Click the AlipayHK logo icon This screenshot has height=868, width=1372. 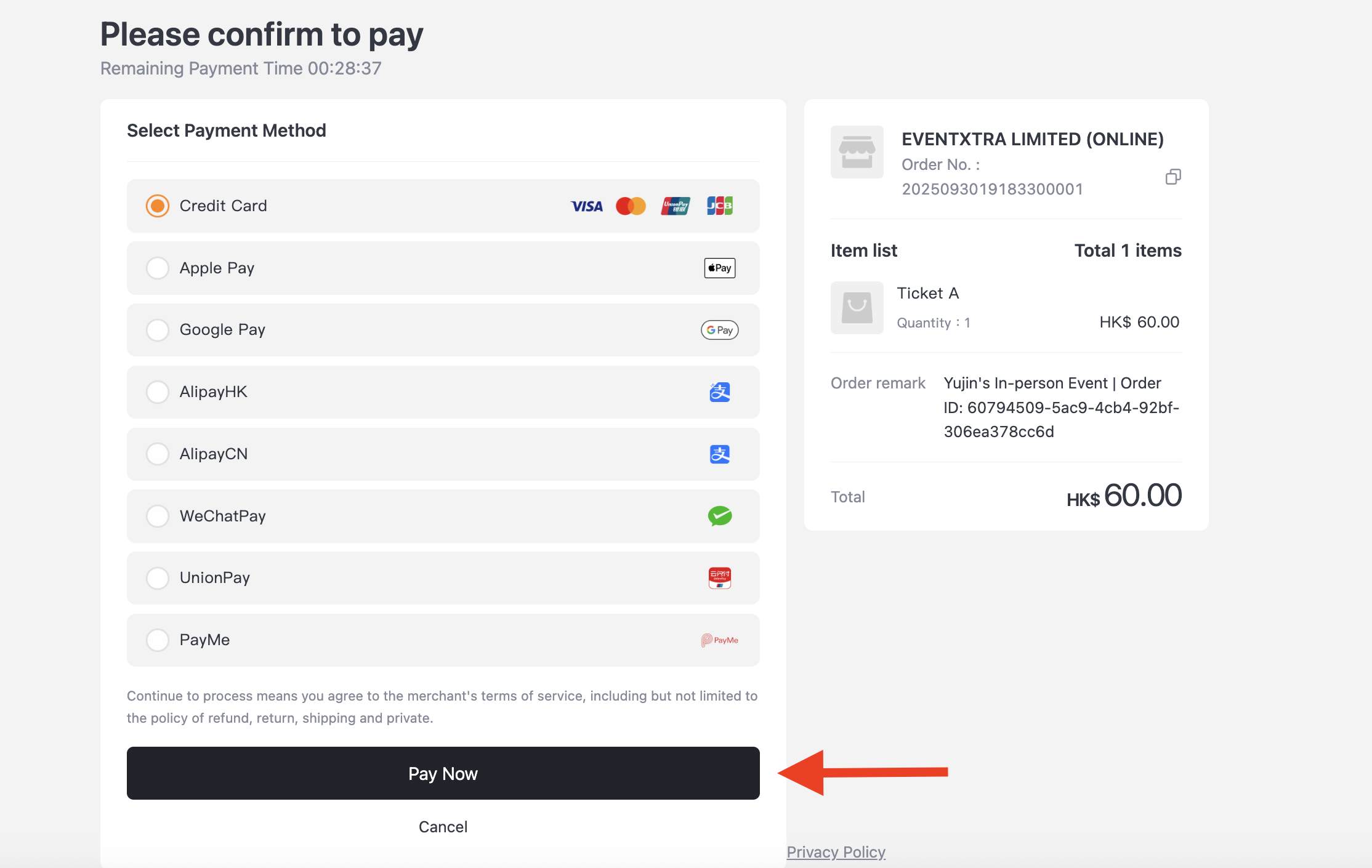(719, 392)
